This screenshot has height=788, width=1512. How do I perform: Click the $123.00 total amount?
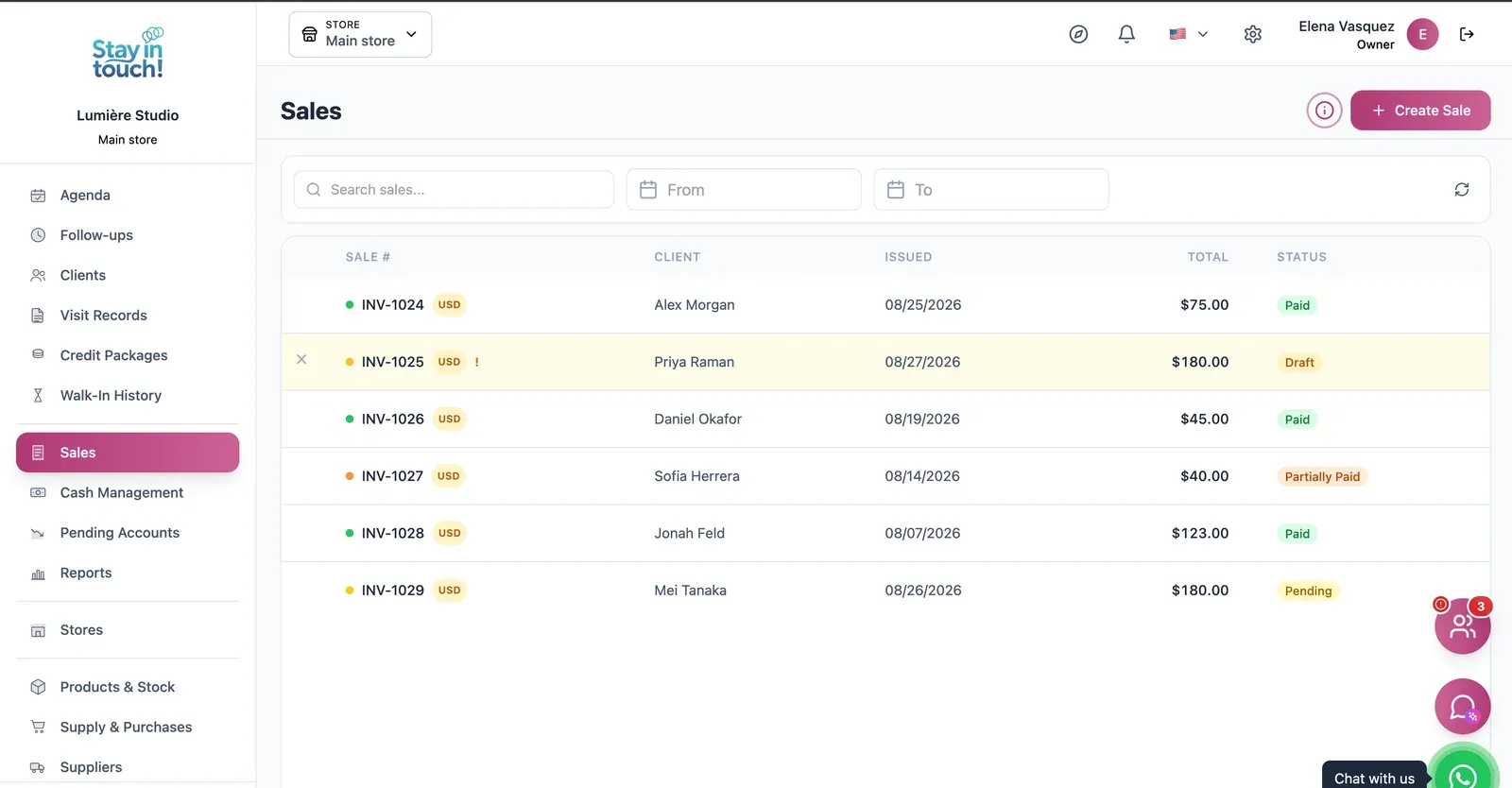pyautogui.click(x=1200, y=533)
